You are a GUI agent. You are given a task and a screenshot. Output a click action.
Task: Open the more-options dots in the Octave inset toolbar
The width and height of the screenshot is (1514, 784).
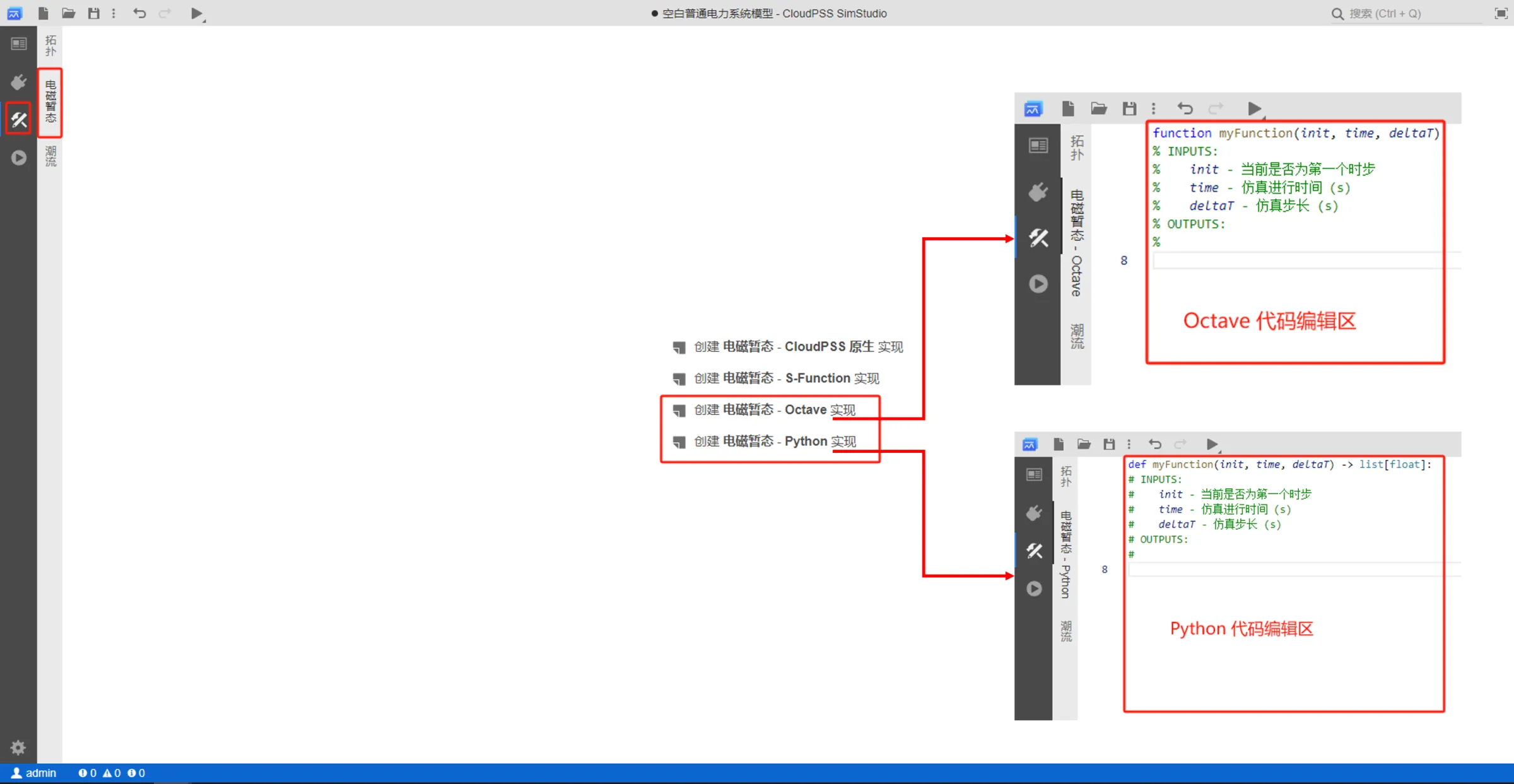click(x=1154, y=108)
